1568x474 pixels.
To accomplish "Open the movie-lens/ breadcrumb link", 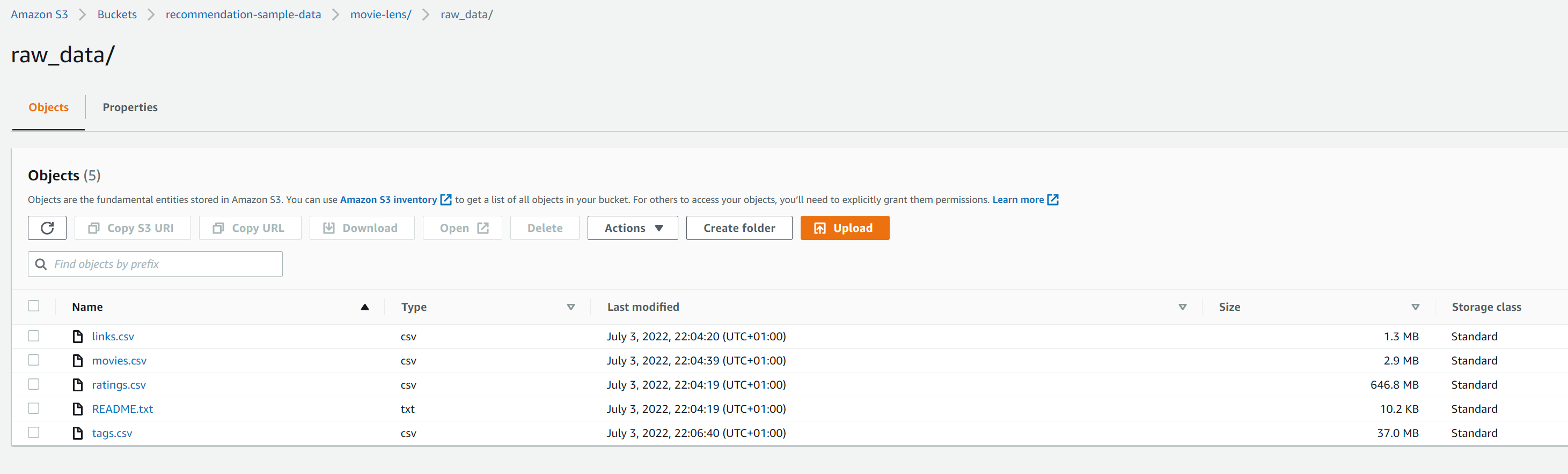I will pos(380,14).
